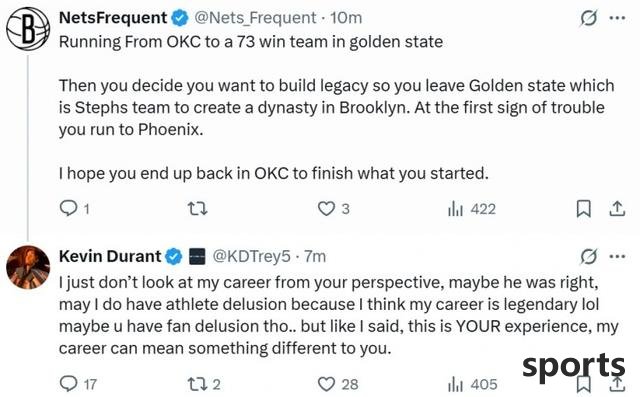The height and width of the screenshot is (397, 640).
Task: Click affiliate badge beside Kevin Durant
Action: coord(197,257)
